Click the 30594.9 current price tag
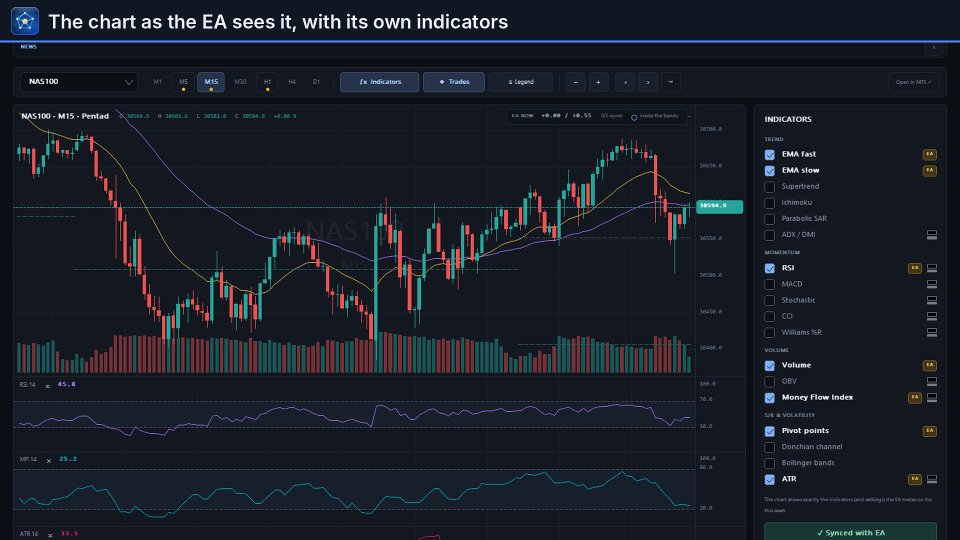The image size is (960, 540). 719,206
